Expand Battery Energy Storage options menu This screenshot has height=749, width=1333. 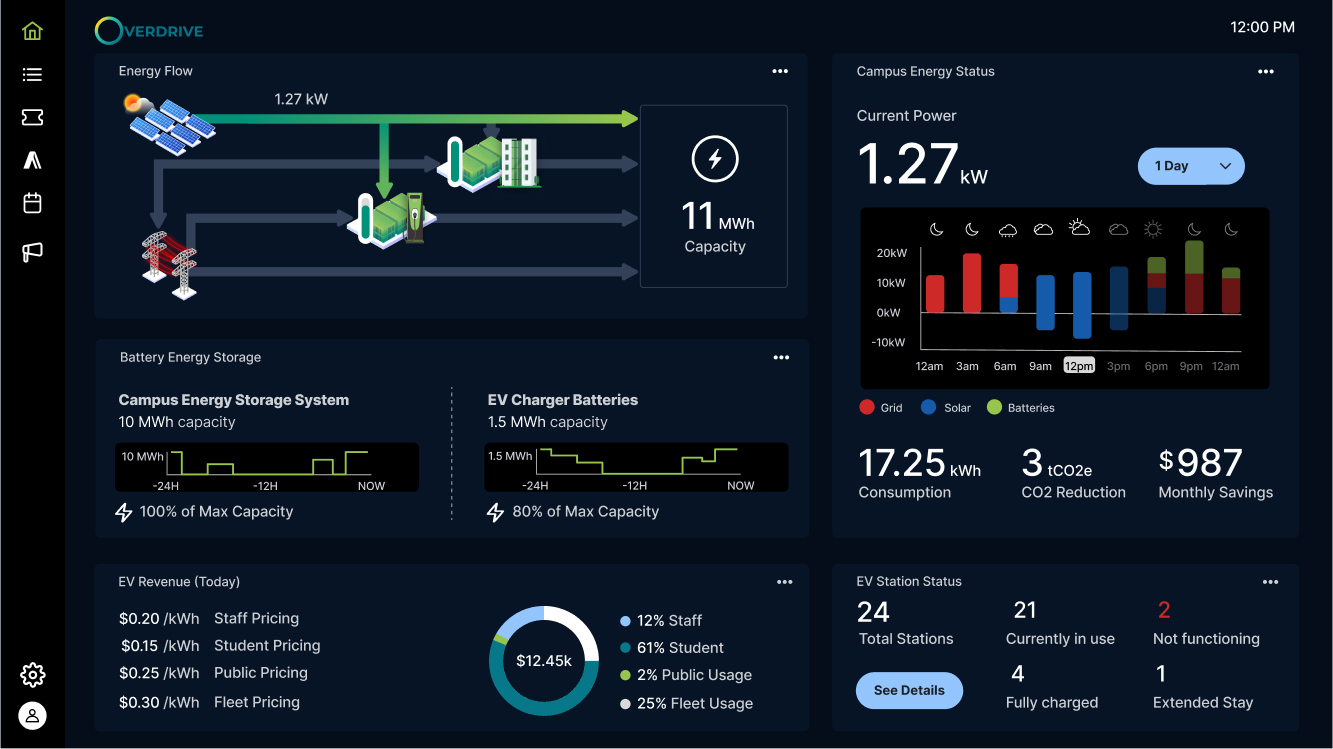[781, 357]
